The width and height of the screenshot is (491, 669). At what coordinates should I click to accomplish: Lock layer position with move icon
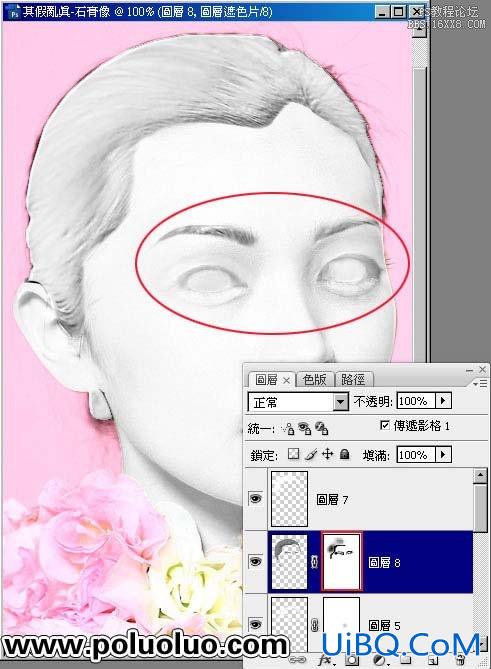point(327,454)
